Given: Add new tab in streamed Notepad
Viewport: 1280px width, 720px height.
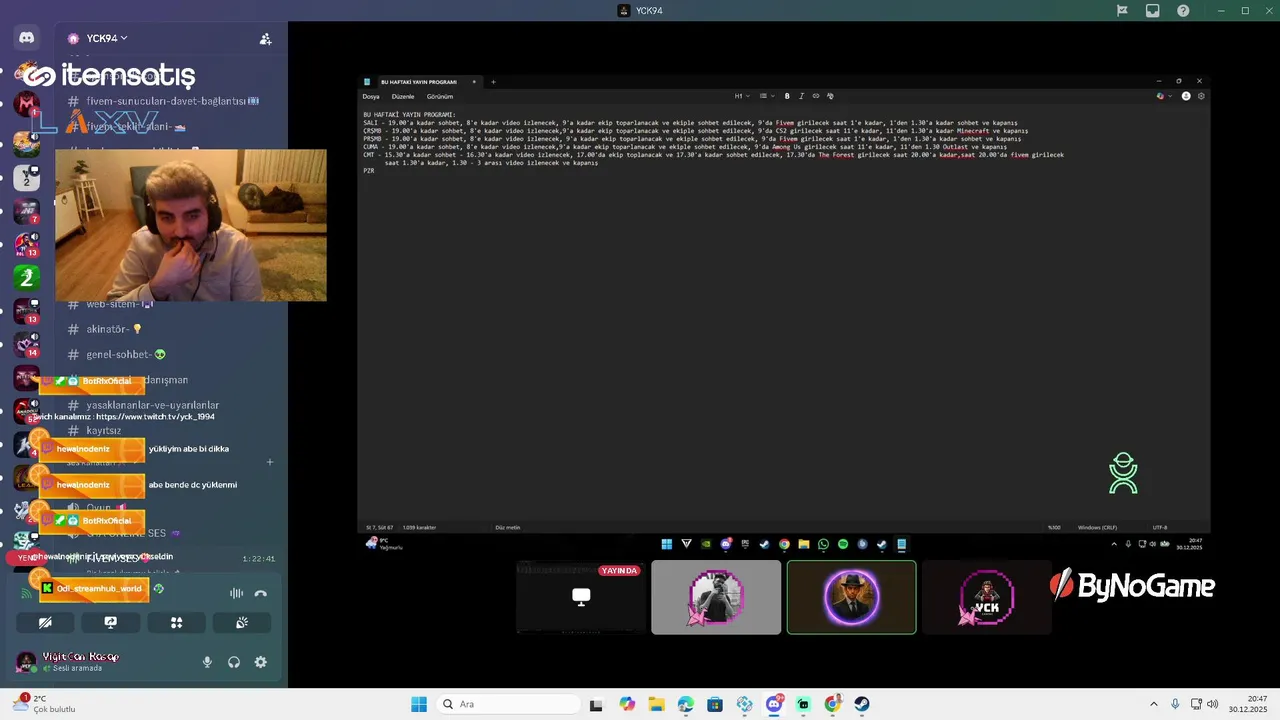Looking at the screenshot, I should click(493, 82).
